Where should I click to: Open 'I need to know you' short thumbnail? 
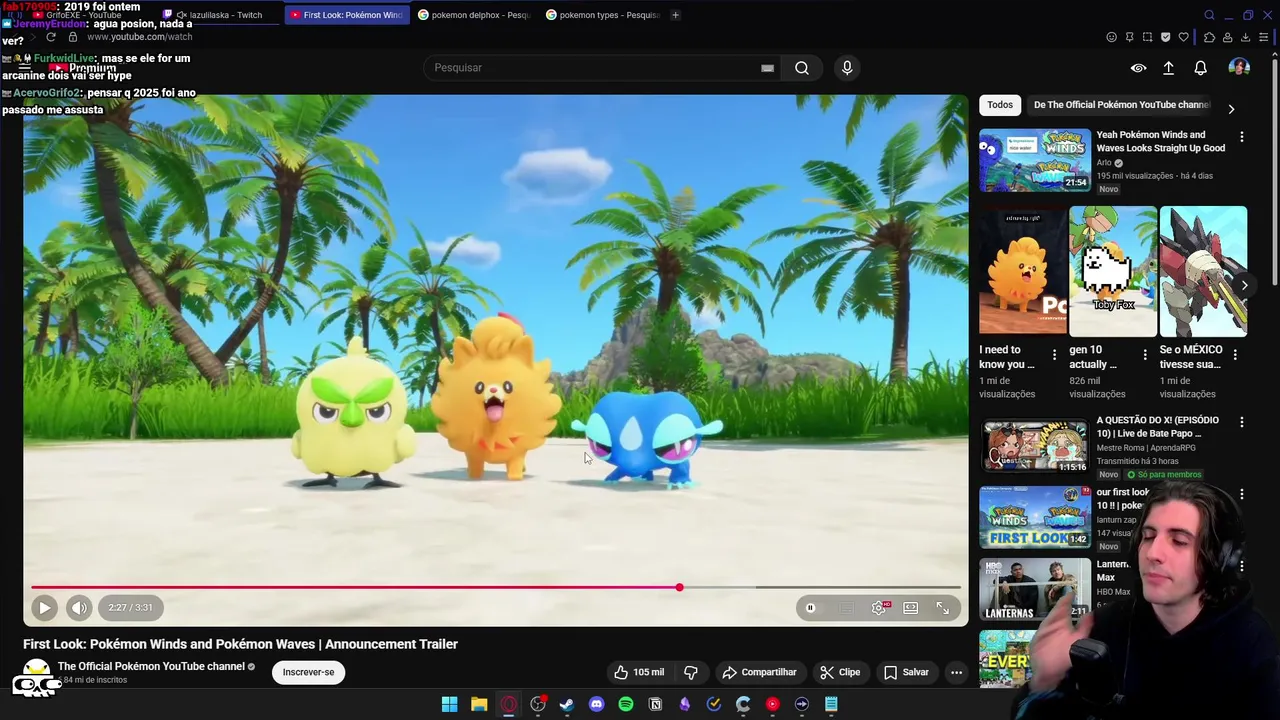pyautogui.click(x=1023, y=270)
